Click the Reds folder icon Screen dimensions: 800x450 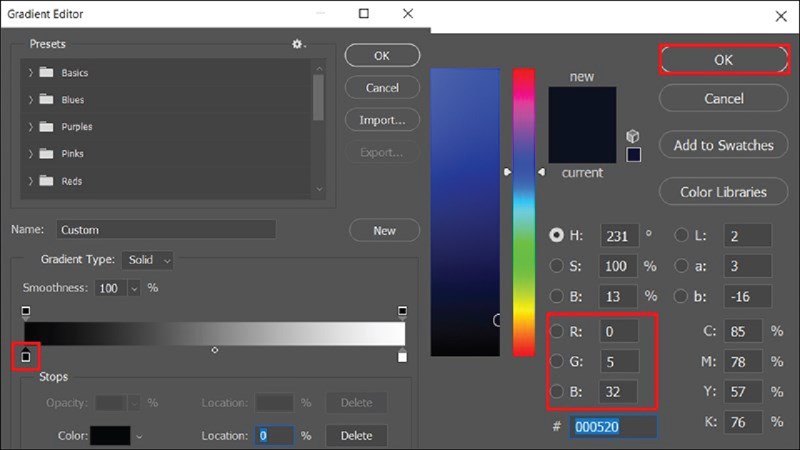click(x=46, y=180)
